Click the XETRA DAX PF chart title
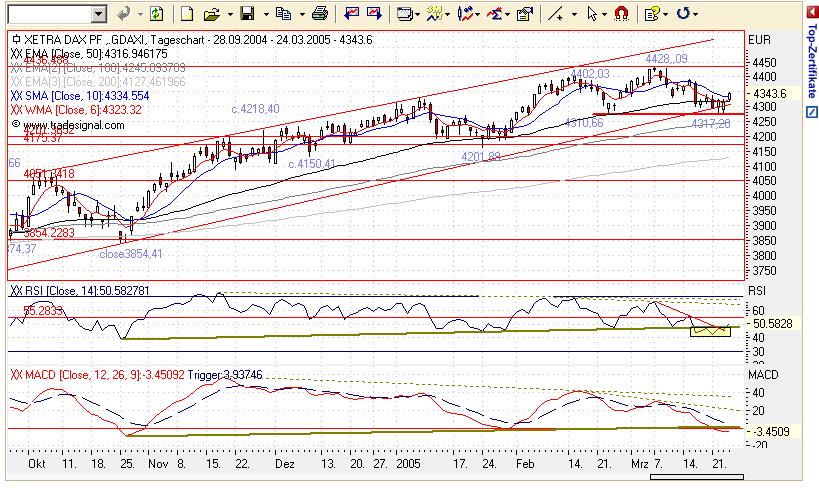This screenshot has width=819, height=489. pyautogui.click(x=198, y=40)
